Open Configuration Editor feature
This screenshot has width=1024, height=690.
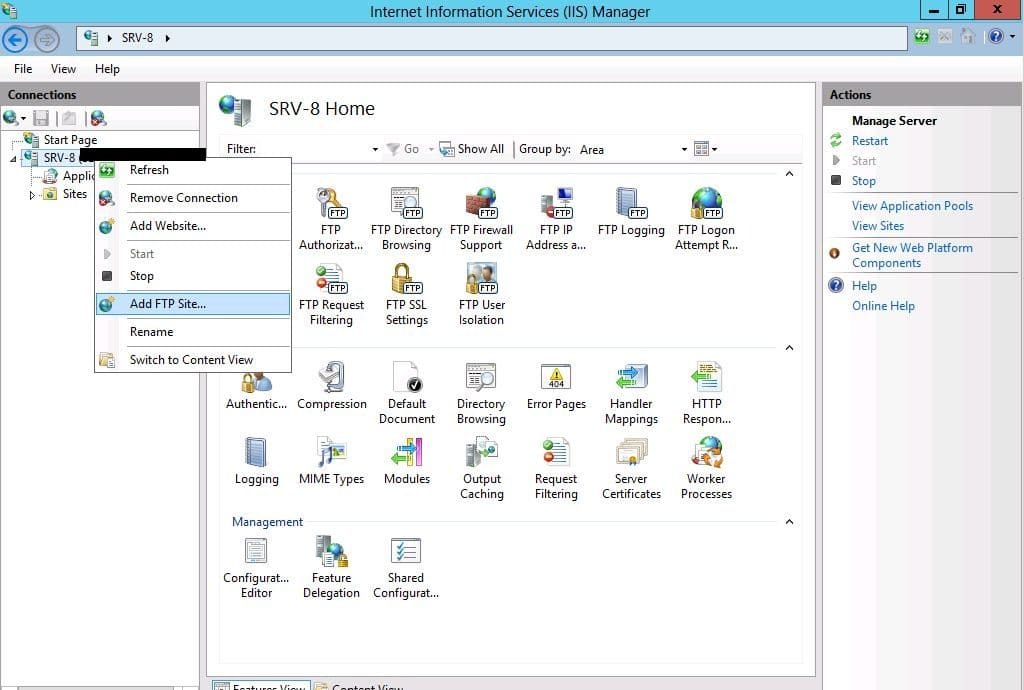pos(256,567)
